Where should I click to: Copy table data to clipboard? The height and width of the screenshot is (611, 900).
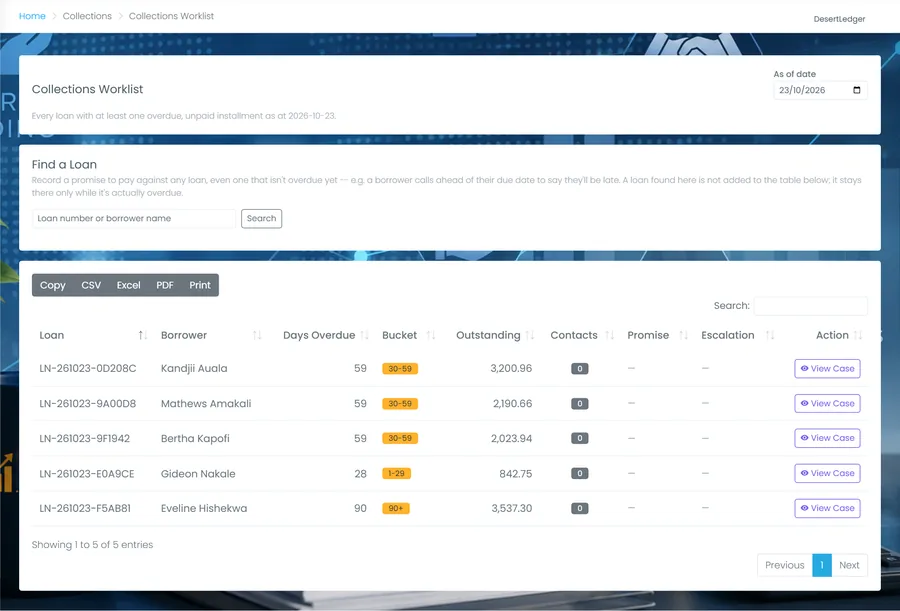[53, 285]
